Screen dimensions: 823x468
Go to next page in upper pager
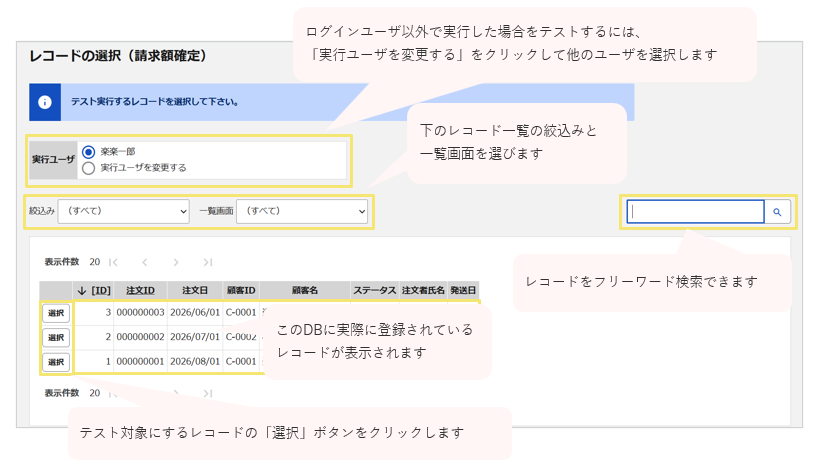[x=176, y=262]
